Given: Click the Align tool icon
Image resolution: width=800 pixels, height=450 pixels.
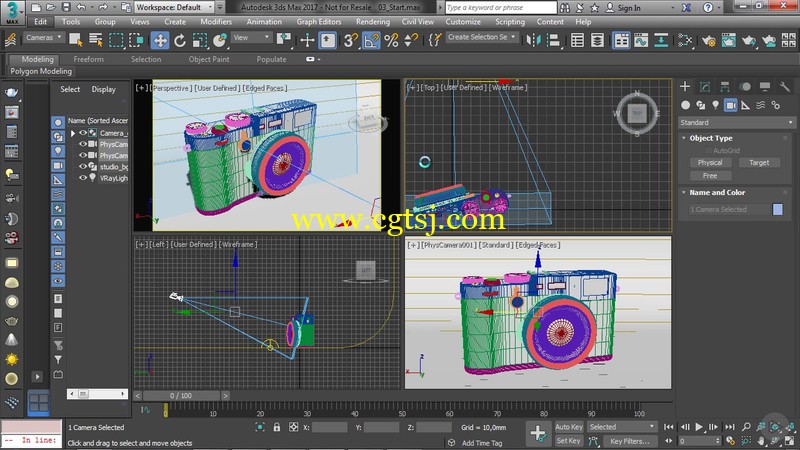Looking at the screenshot, I should click(553, 40).
